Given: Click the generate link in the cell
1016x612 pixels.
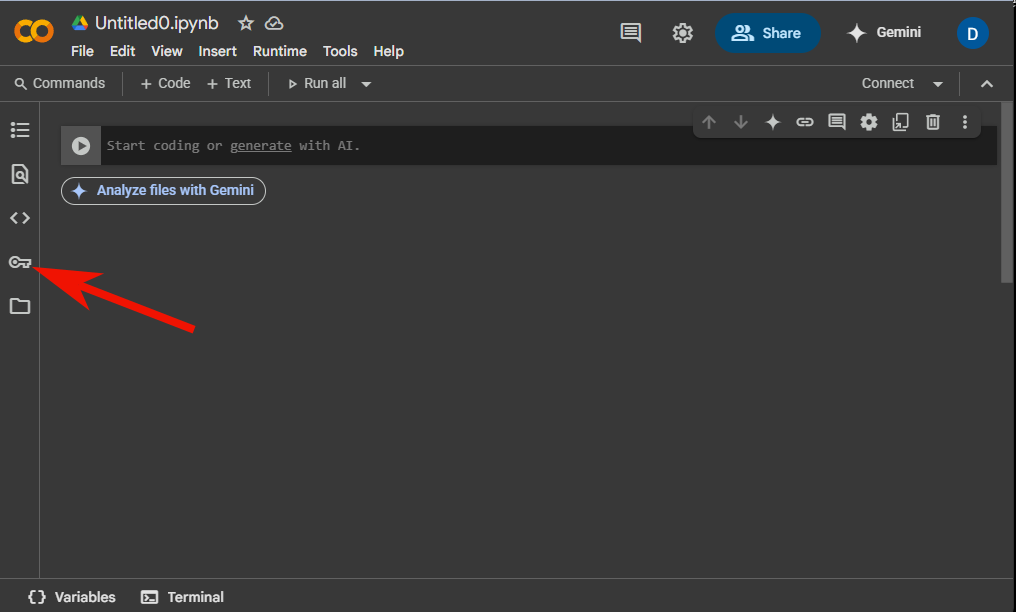Looking at the screenshot, I should click(x=260, y=146).
